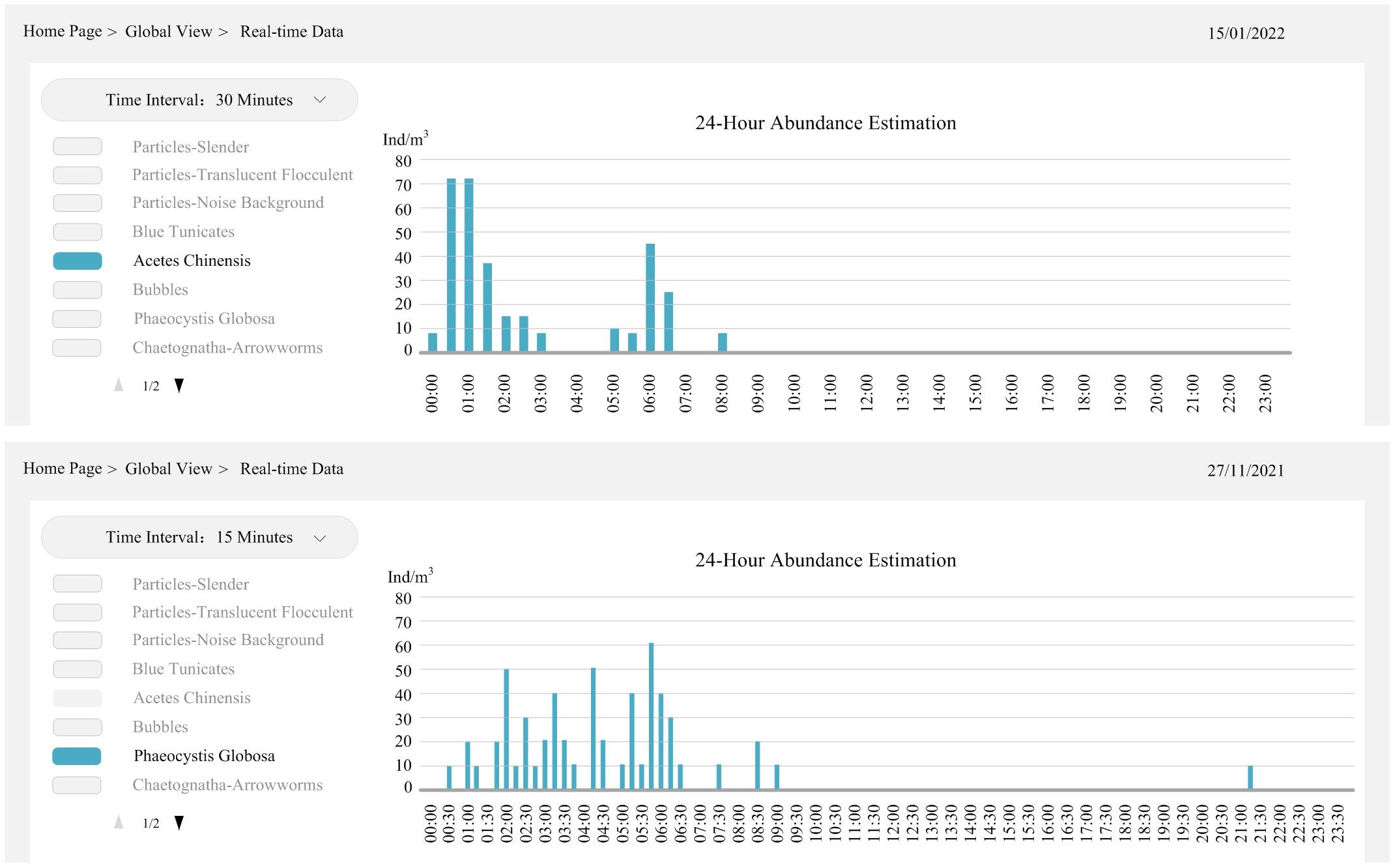
Task: Toggle Particles-Translucent Flocculent in the top panel
Action: (78, 175)
